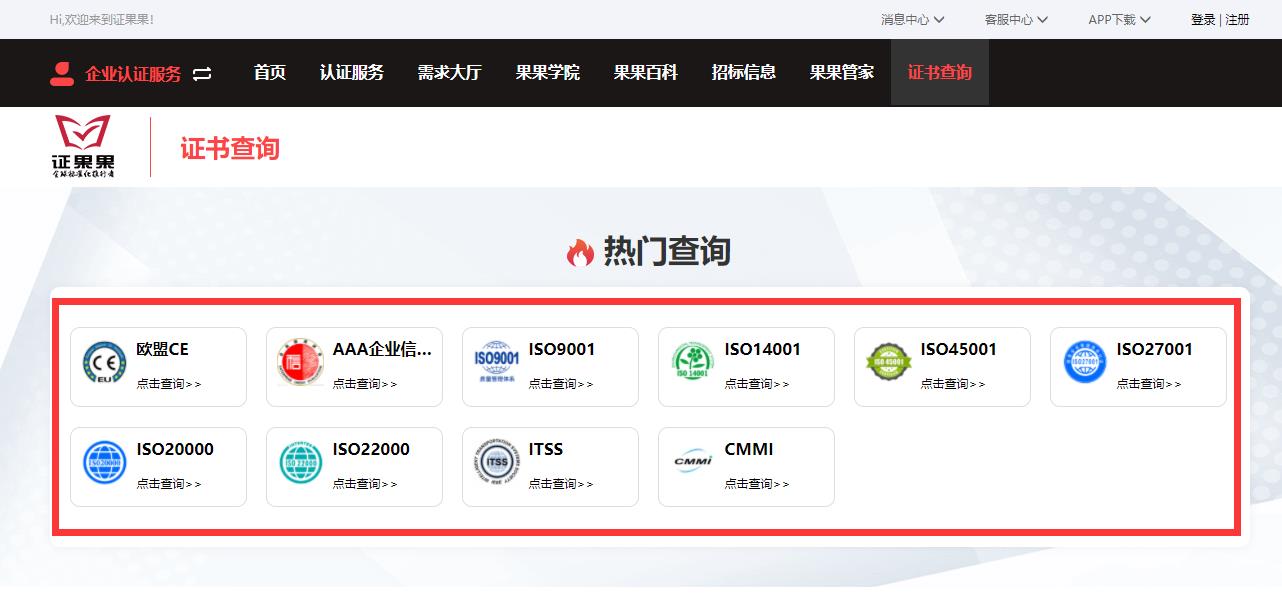
Task: Click the ISO45001 olive seal icon
Action: pos(888,363)
